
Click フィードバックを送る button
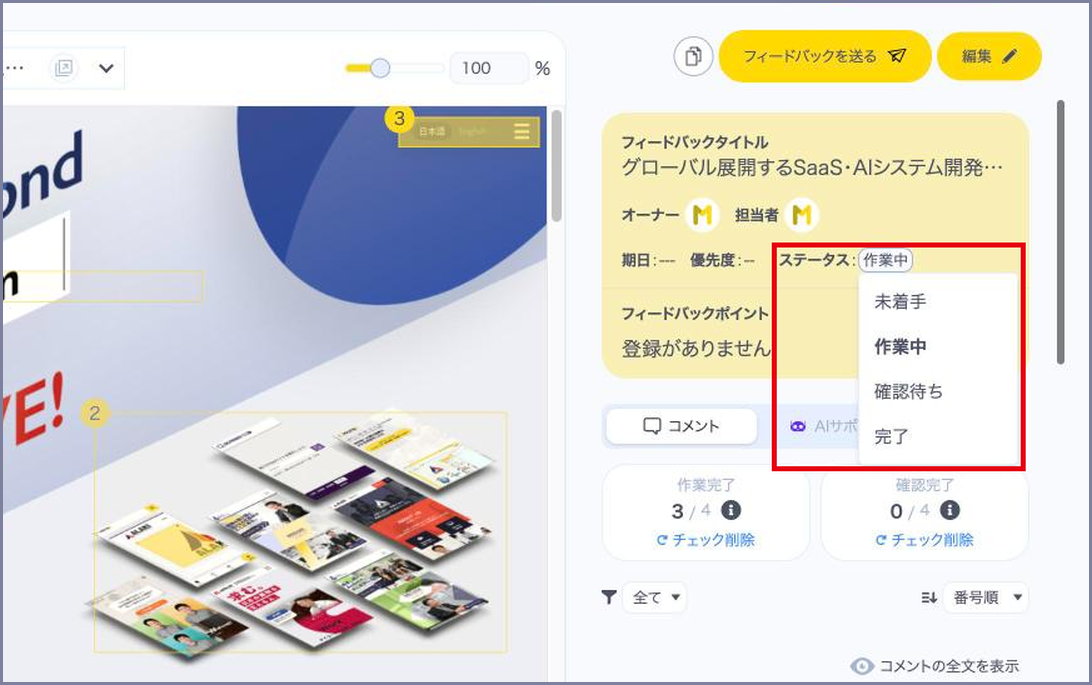[825, 56]
